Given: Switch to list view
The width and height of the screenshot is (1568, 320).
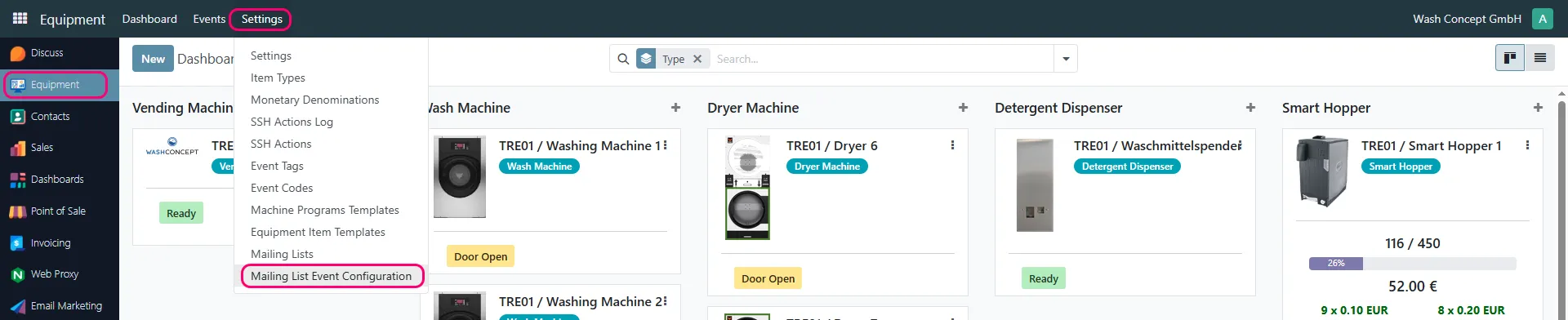Looking at the screenshot, I should [1540, 58].
